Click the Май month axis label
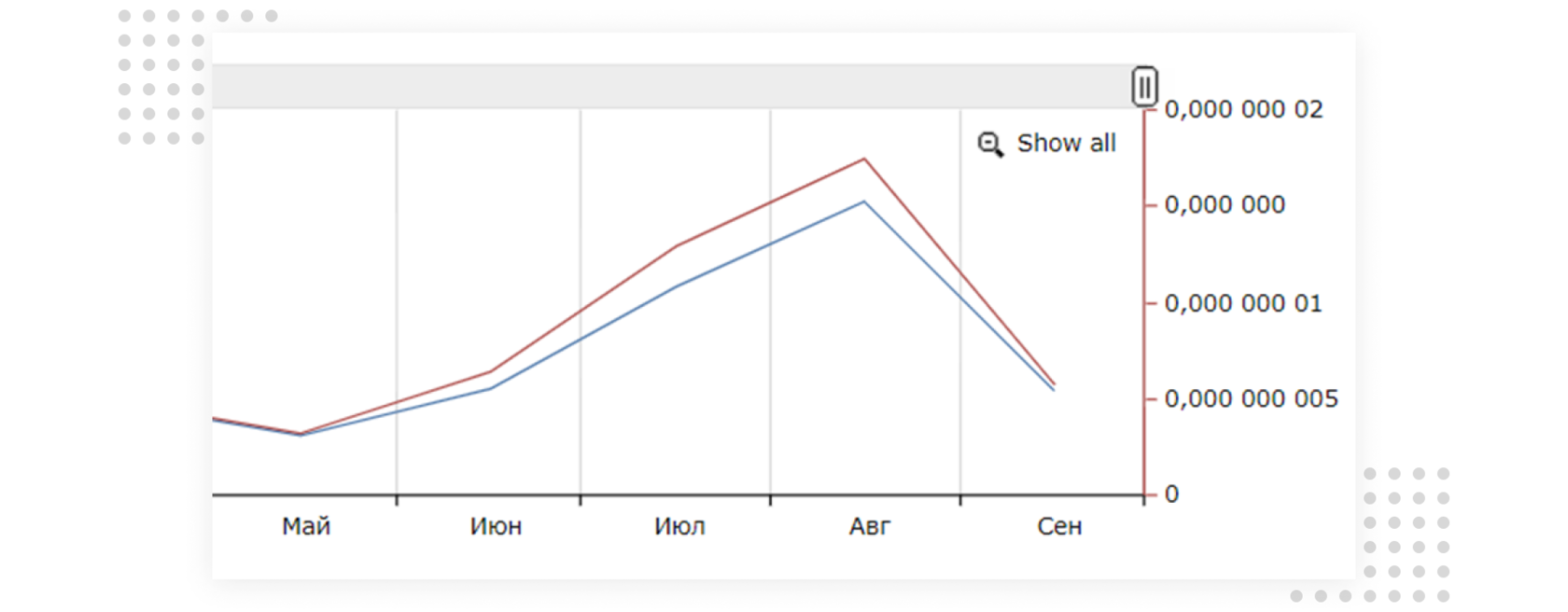This screenshot has height=612, width=1568. 306,527
